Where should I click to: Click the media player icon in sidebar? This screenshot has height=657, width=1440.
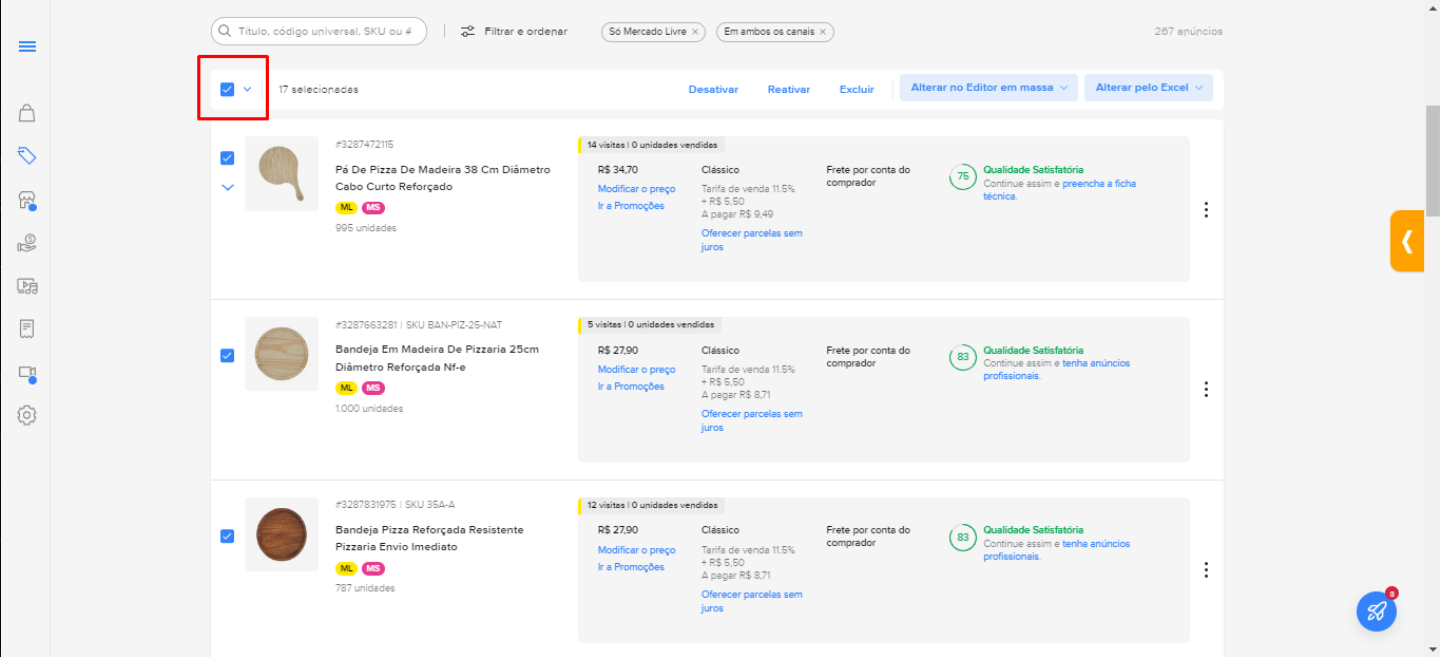tap(27, 286)
